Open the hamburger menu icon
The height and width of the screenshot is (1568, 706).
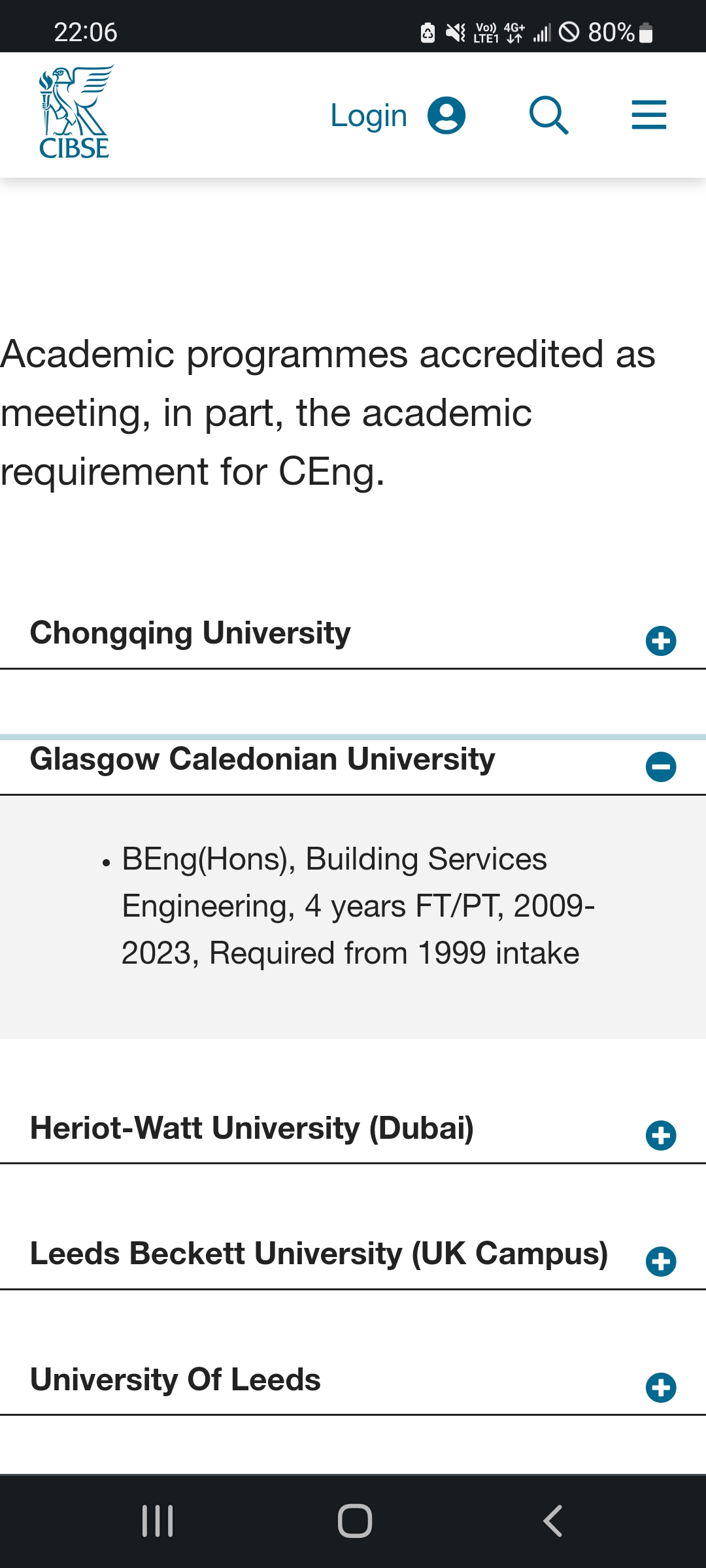[x=649, y=115]
